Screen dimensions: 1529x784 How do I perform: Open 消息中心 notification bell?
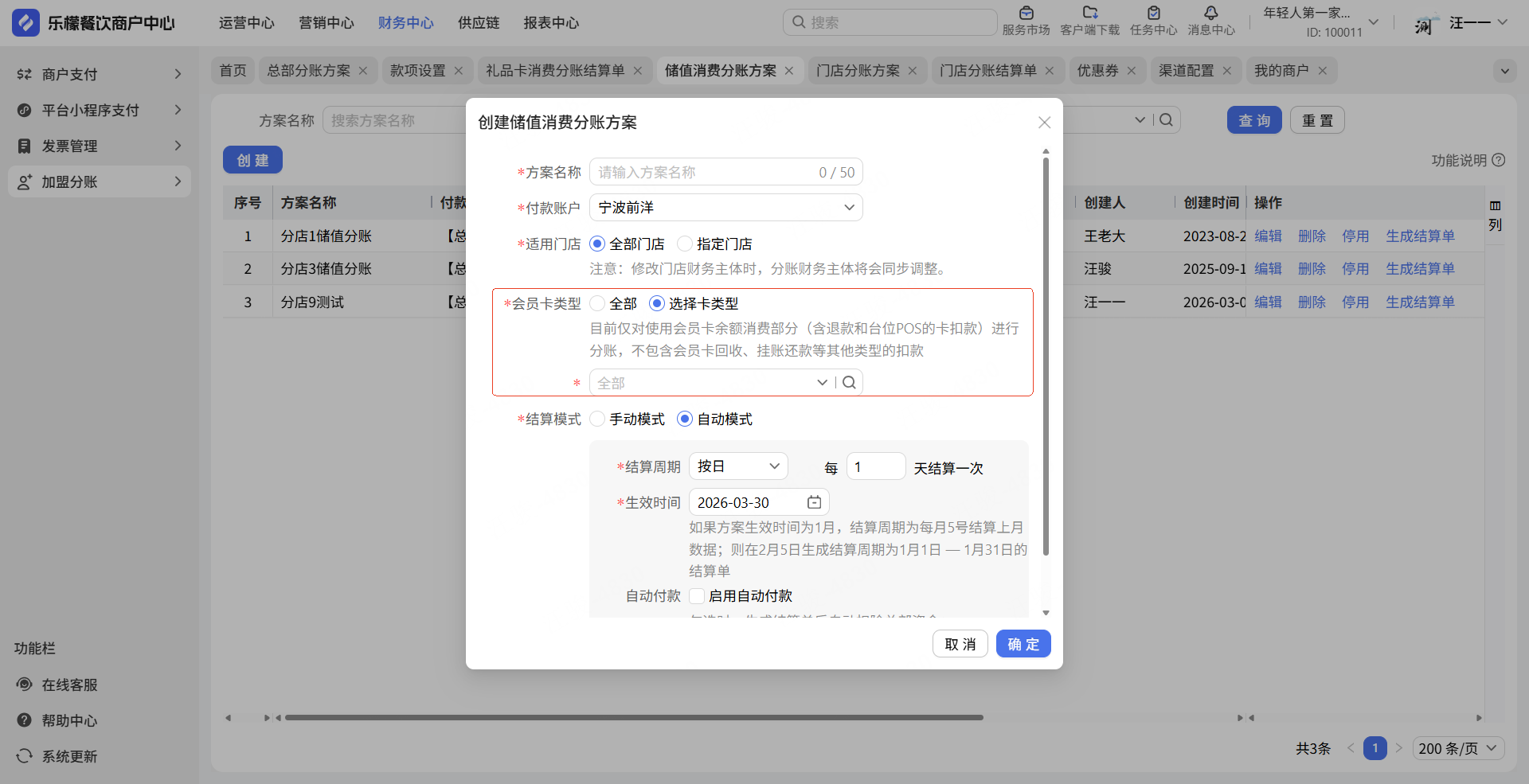[1210, 14]
